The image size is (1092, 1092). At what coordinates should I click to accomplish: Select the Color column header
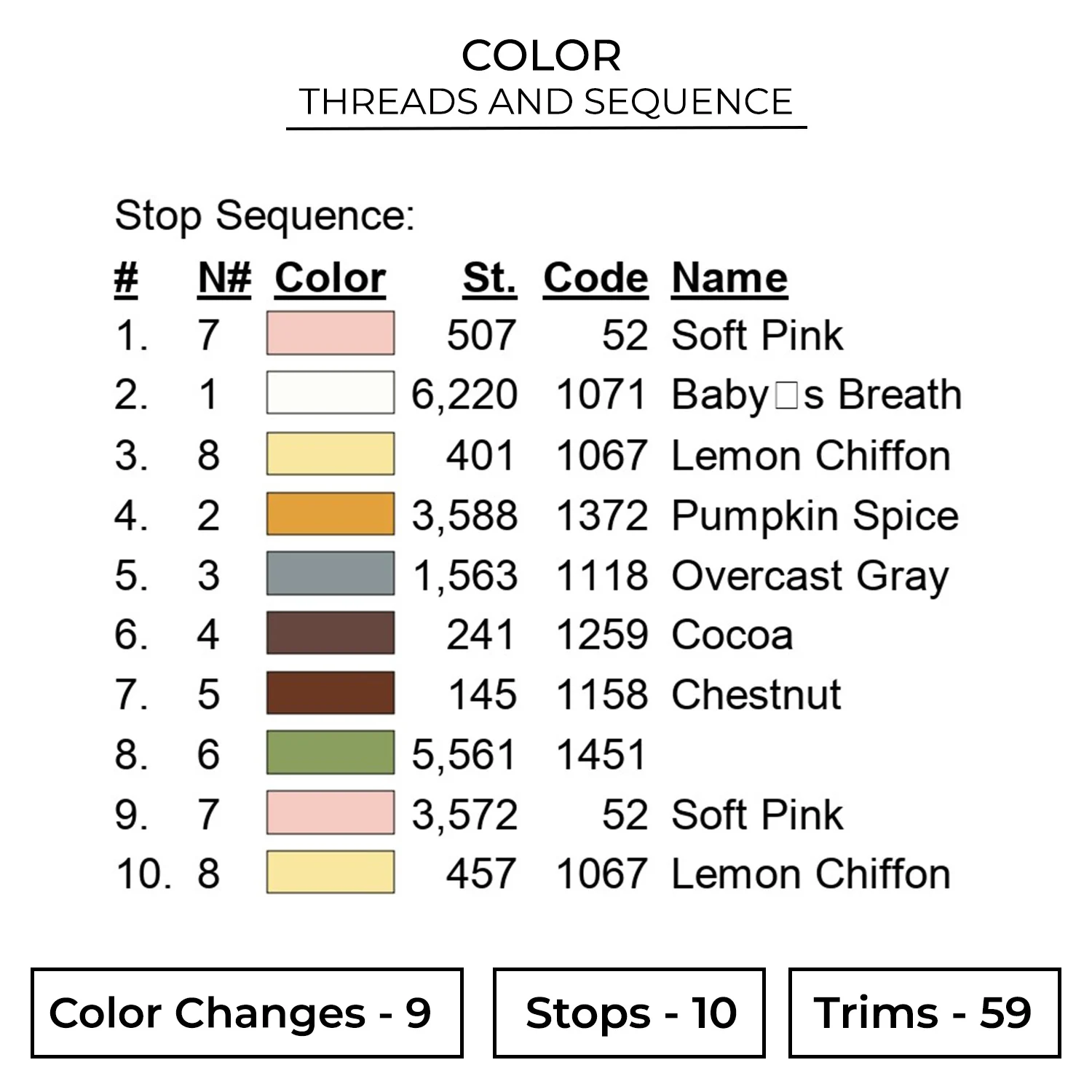coord(330,278)
